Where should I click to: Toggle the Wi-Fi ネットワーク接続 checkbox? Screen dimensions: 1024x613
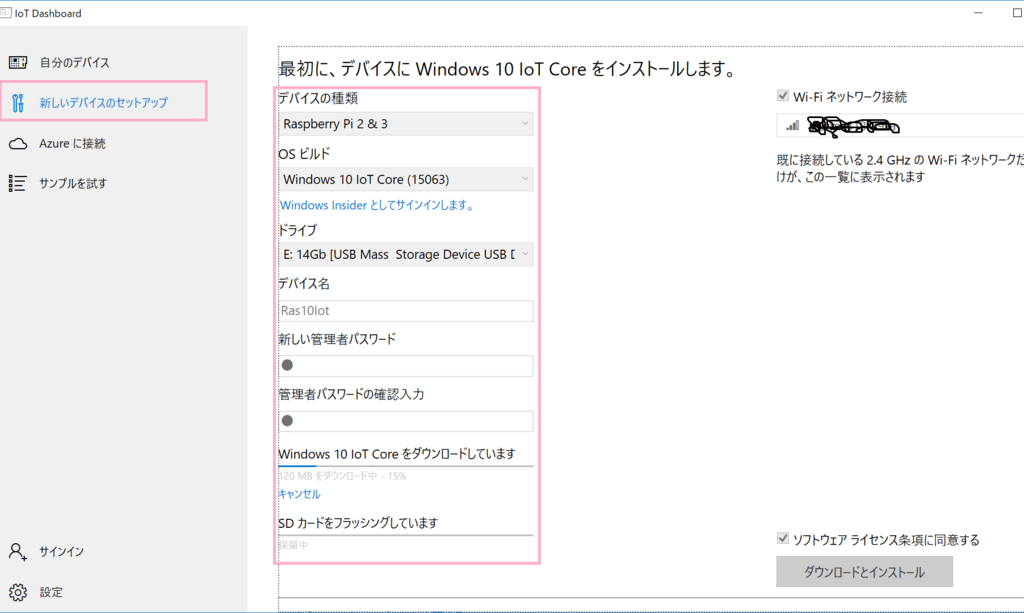[782, 96]
